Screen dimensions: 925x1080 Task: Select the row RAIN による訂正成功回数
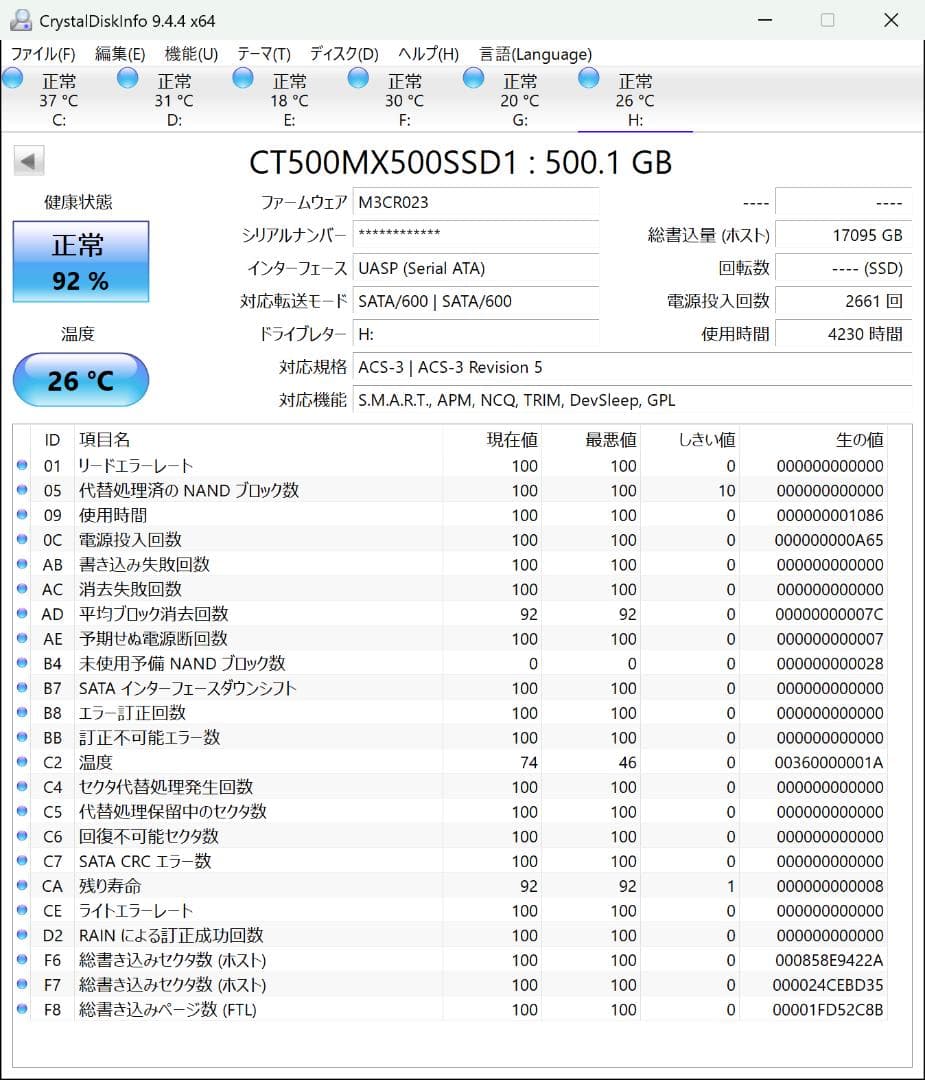[x=450, y=935]
